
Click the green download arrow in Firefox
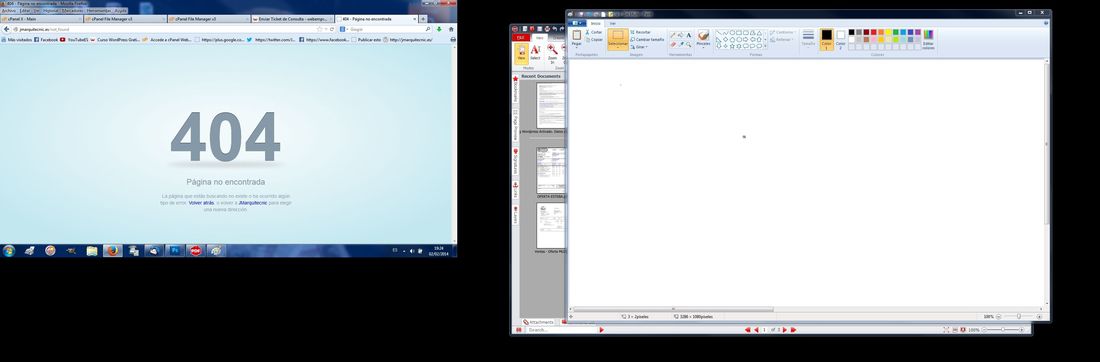point(439,29)
